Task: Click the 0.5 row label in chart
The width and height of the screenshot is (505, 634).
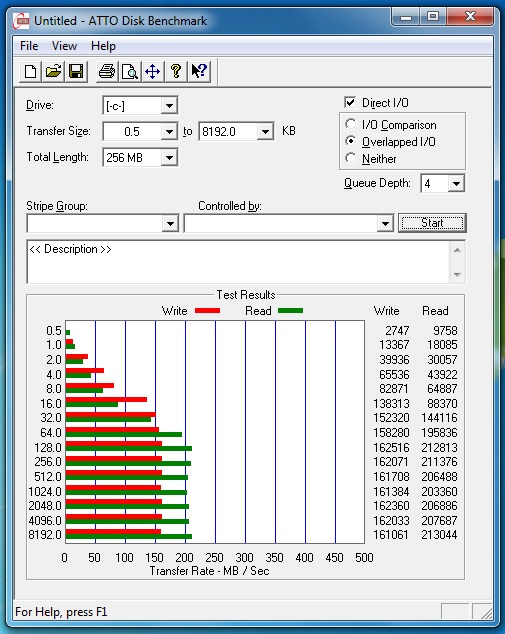Action: pos(54,331)
